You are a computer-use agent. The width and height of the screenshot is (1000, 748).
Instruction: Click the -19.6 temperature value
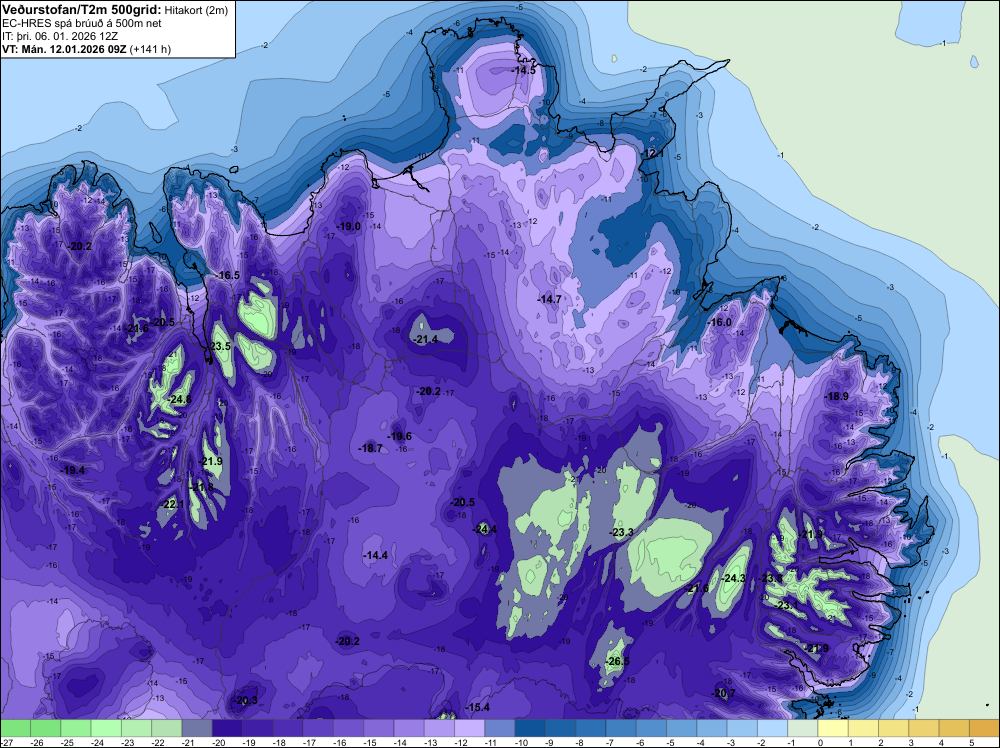[399, 437]
